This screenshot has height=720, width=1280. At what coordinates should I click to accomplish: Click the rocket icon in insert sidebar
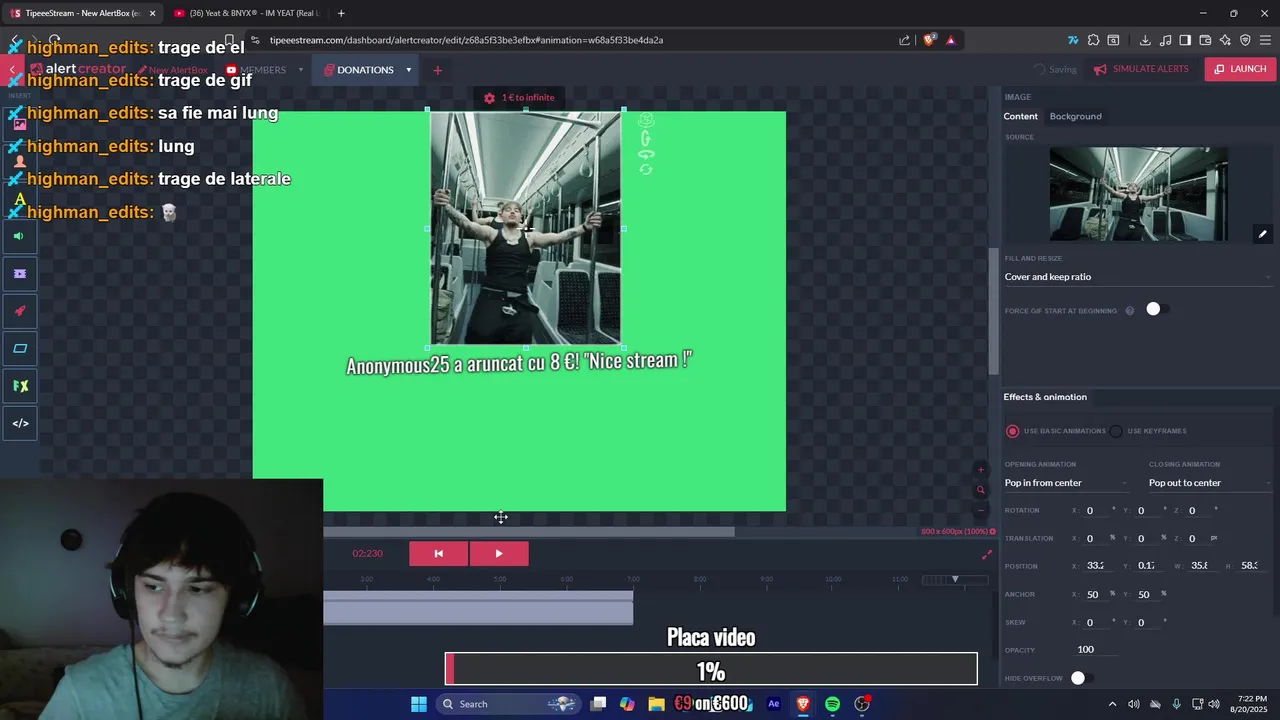click(x=19, y=311)
